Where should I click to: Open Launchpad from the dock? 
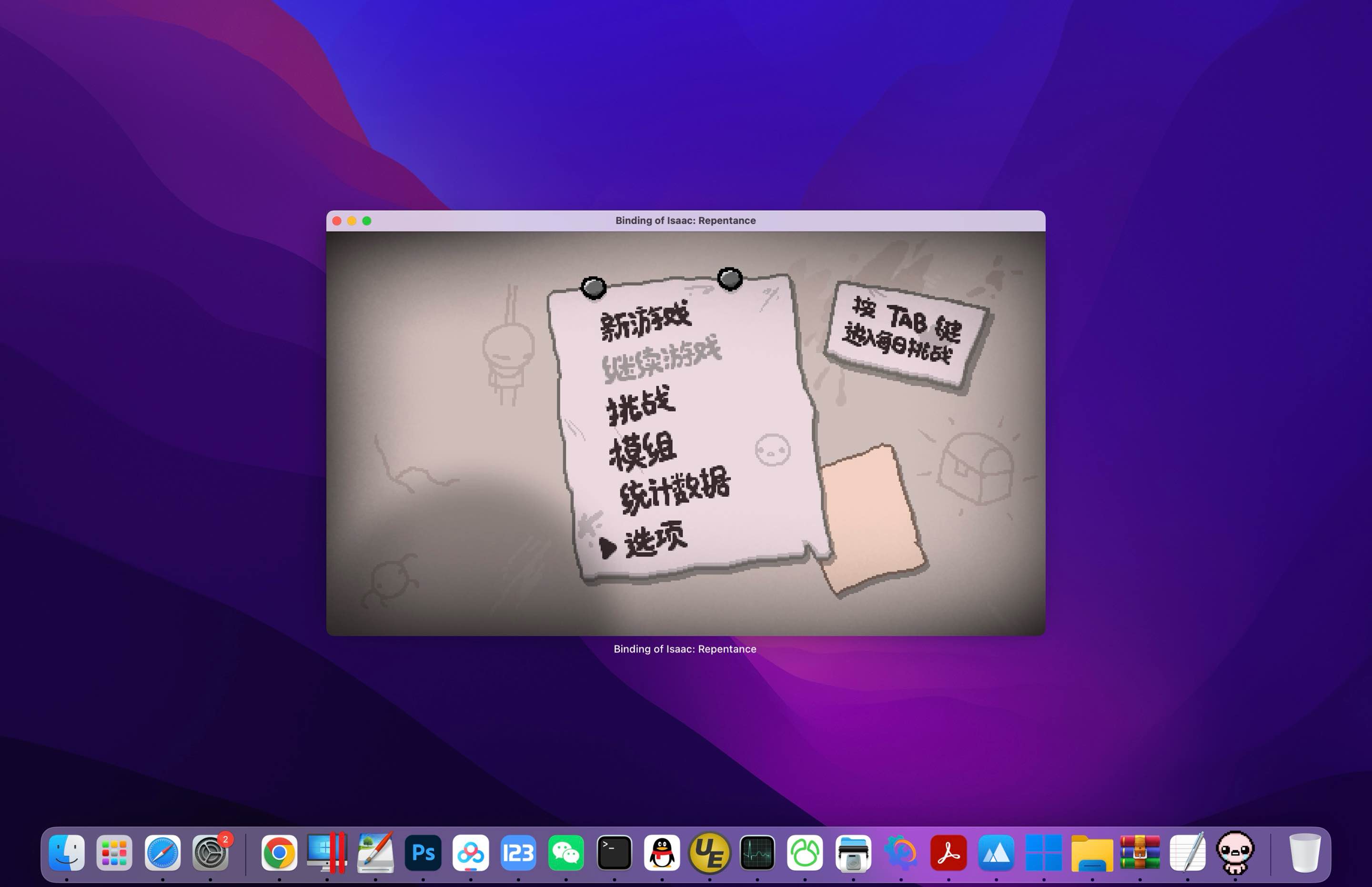[114, 852]
